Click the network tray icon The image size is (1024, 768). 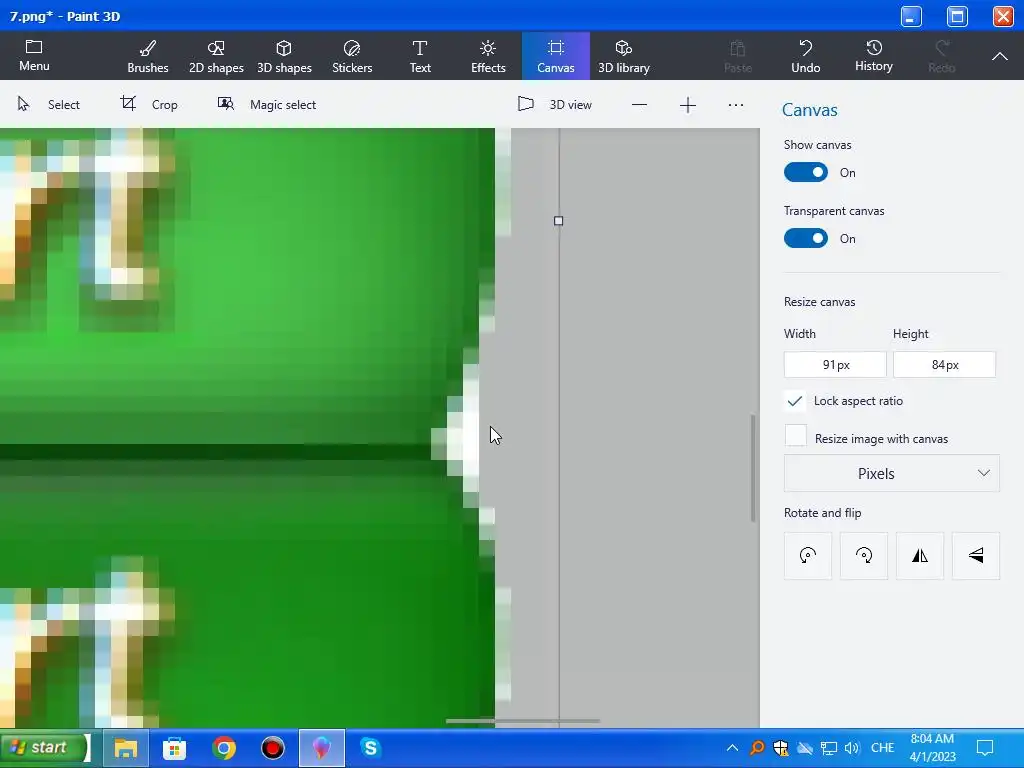[829, 748]
